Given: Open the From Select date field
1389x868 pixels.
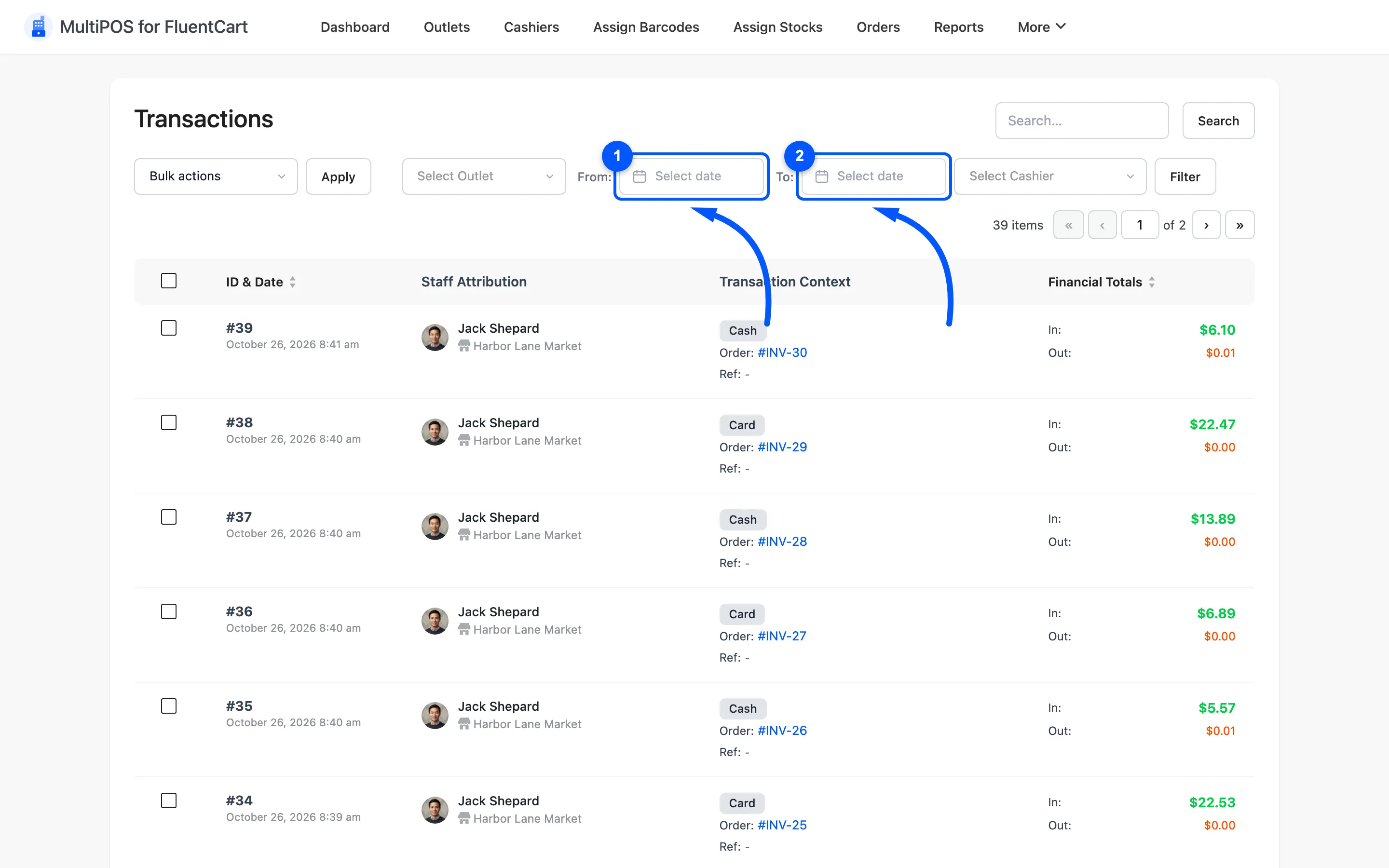Looking at the screenshot, I should (692, 176).
